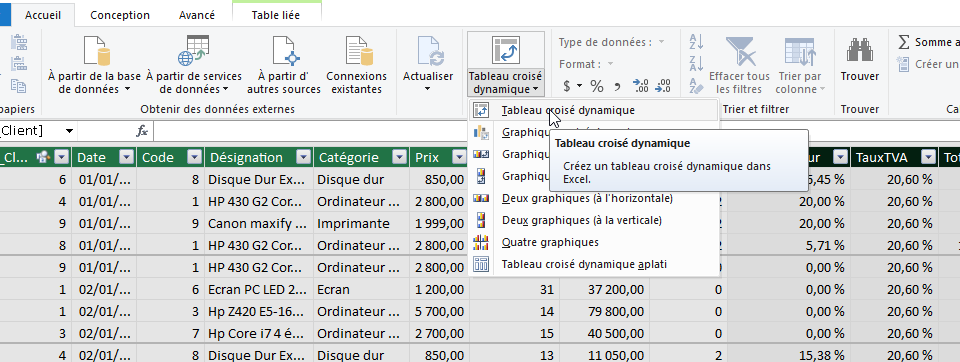Click the increase decimal places icon
The height and width of the screenshot is (362, 960).
pyautogui.click(x=640, y=86)
